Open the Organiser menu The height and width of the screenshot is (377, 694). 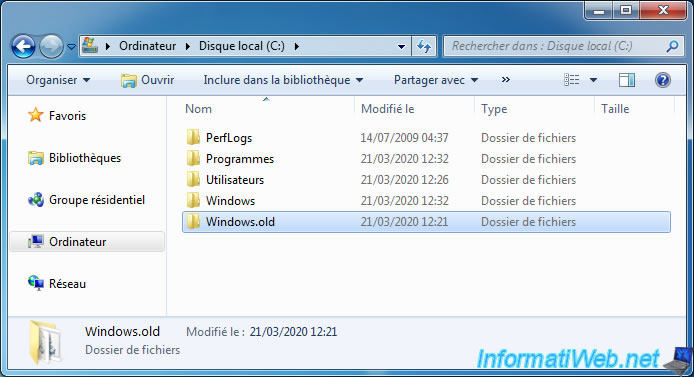[58, 80]
